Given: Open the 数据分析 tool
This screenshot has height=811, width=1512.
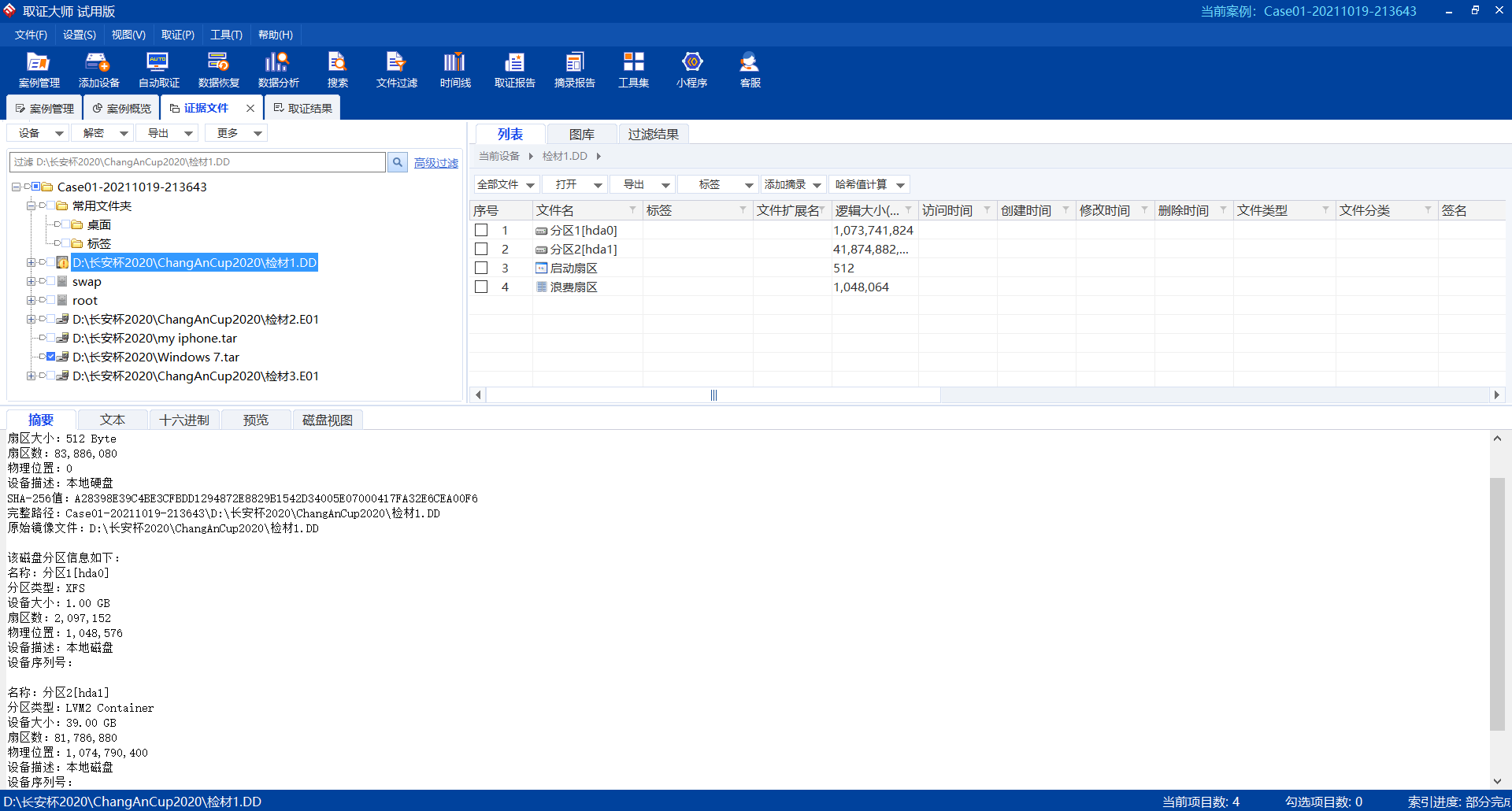Looking at the screenshot, I should click(x=278, y=69).
